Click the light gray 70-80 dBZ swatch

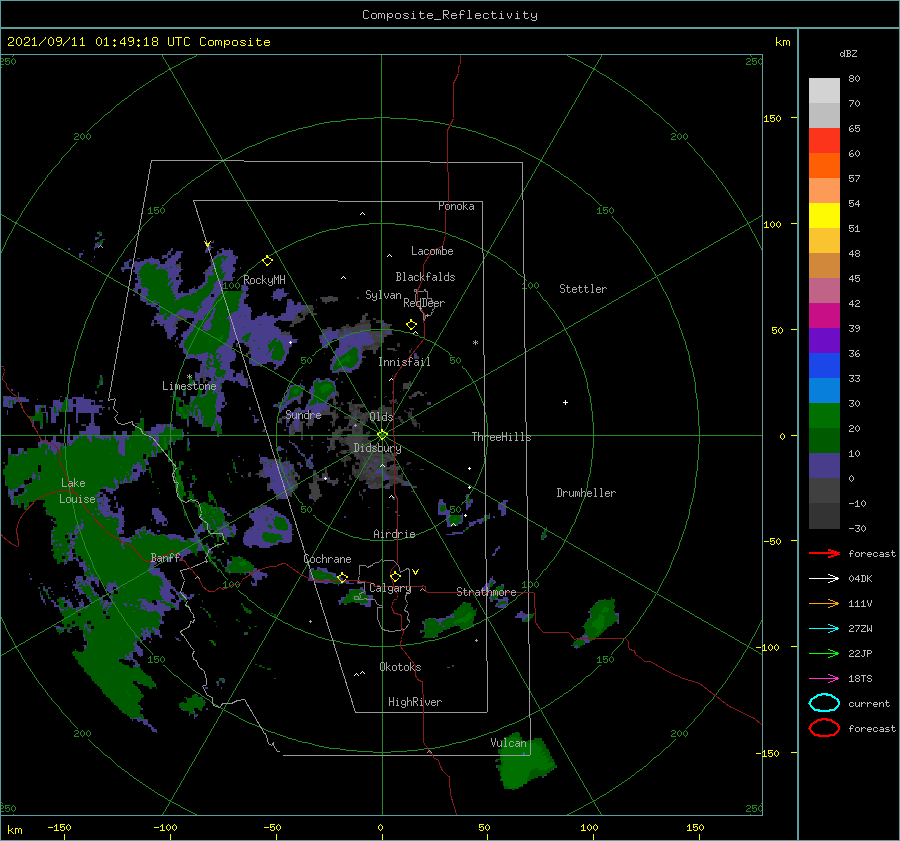click(824, 91)
